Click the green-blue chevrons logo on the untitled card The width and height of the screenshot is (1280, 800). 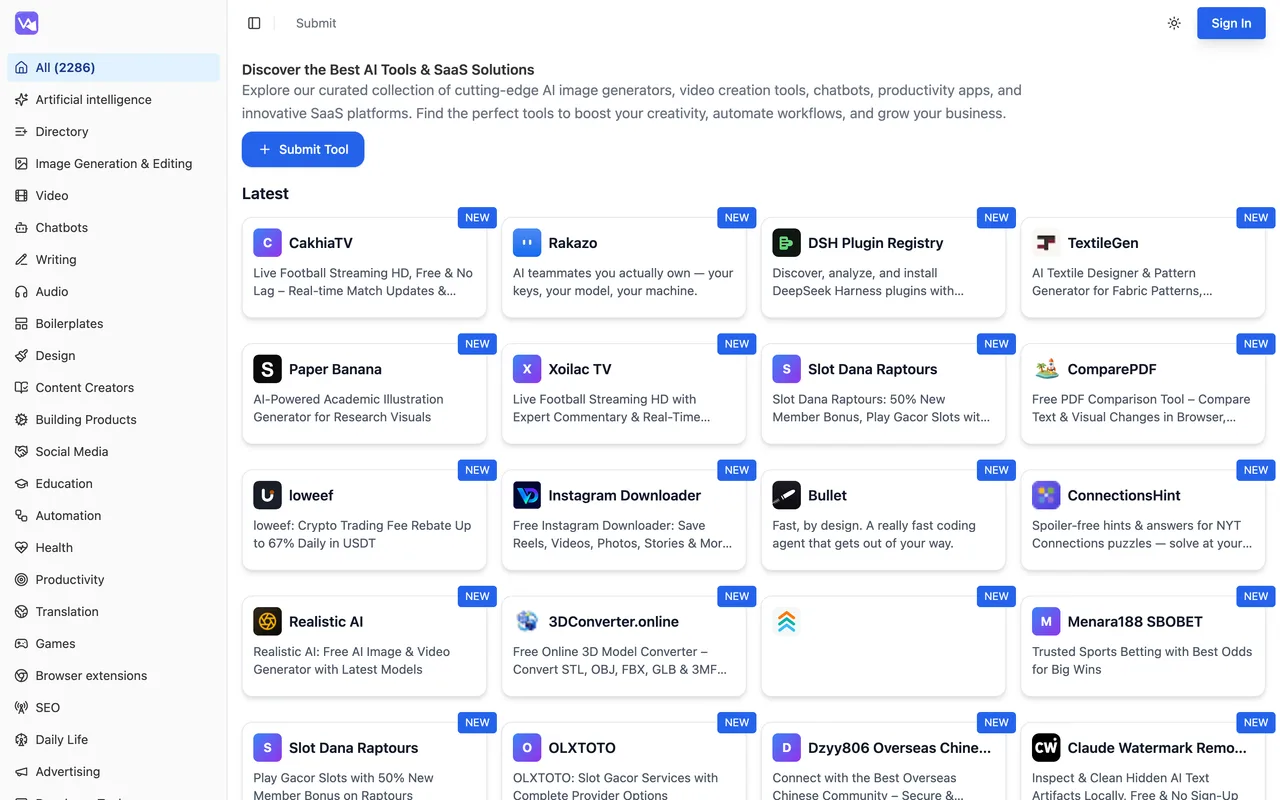(786, 621)
